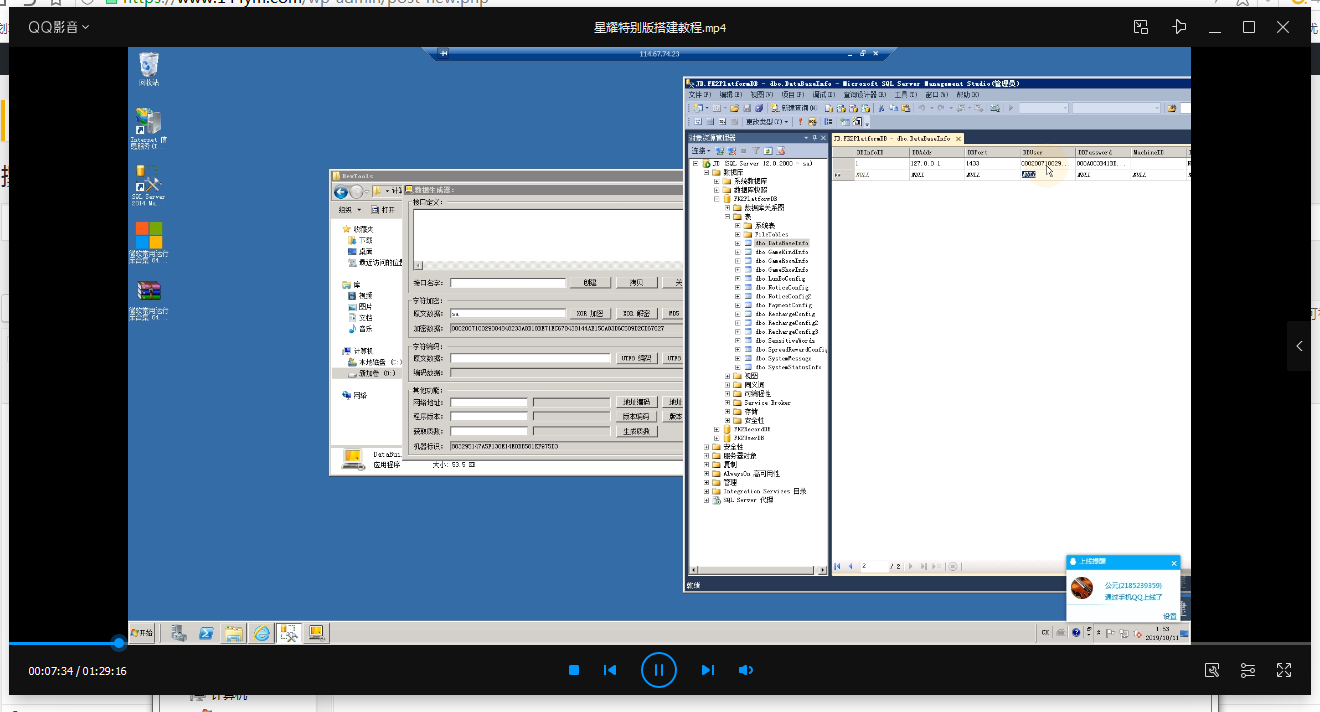Click the DBAddr cell 127.0.0.1
Screen dimensions: 1320x712
pyautogui.click(x=935, y=163)
